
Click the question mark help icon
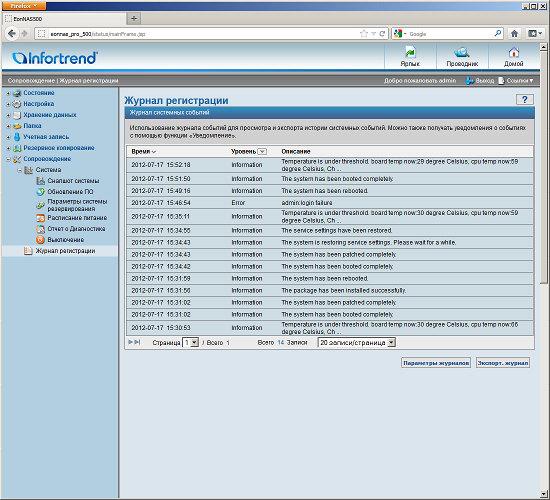click(524, 100)
